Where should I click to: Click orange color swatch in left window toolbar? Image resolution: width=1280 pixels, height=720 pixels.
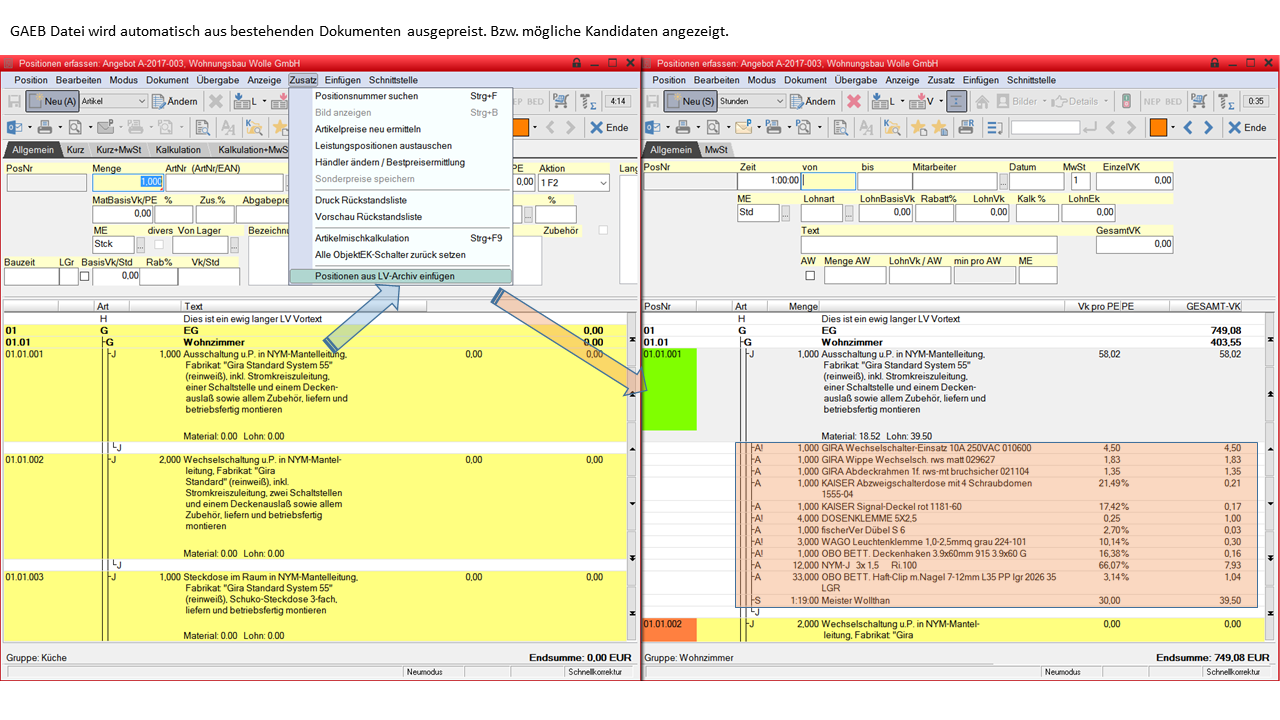click(521, 127)
